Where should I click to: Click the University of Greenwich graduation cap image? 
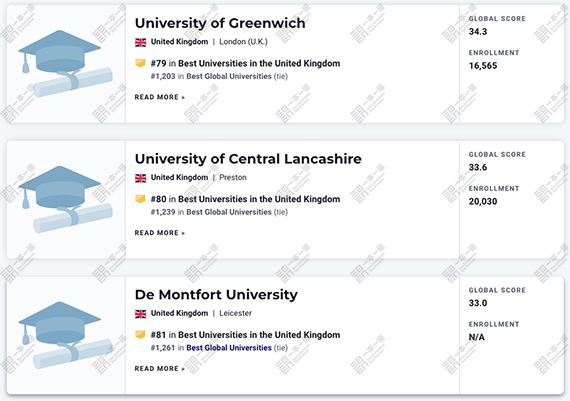tap(65, 64)
